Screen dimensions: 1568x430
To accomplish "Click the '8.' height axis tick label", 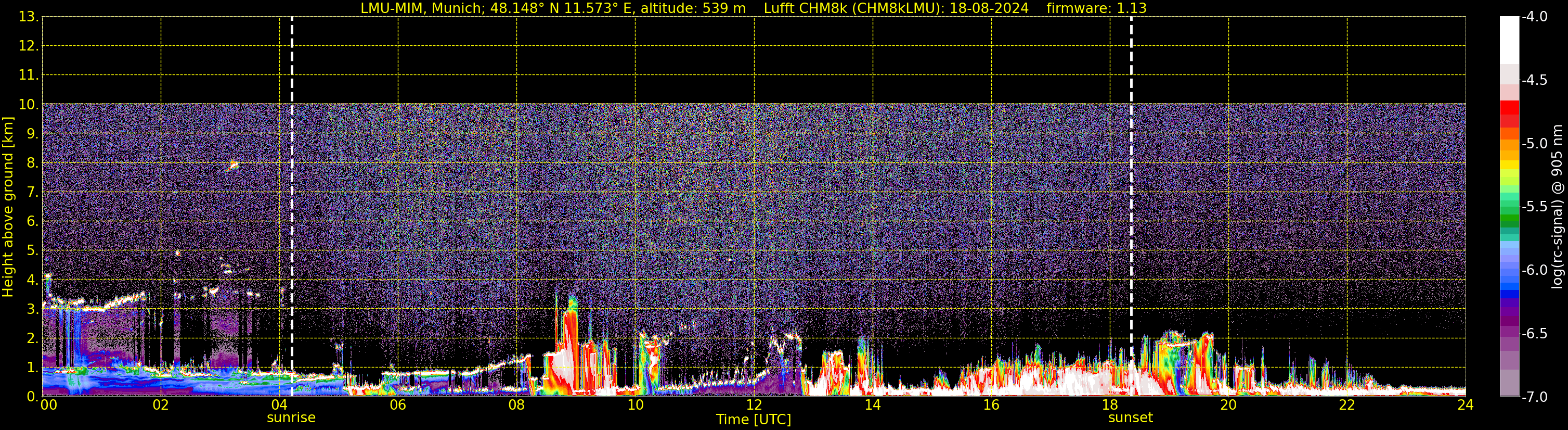I will coord(32,163).
